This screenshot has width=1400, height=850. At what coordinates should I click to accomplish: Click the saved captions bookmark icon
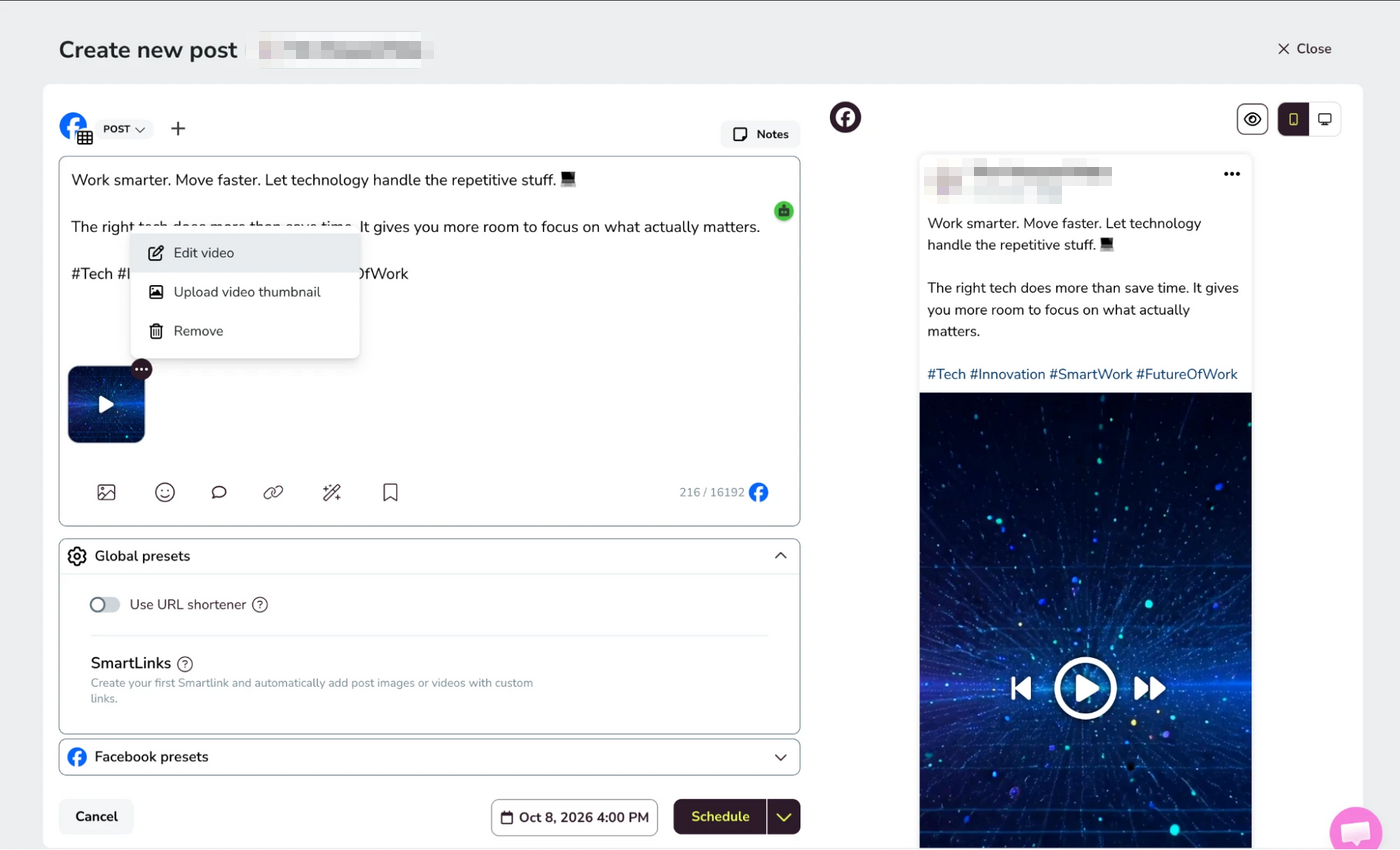[391, 492]
